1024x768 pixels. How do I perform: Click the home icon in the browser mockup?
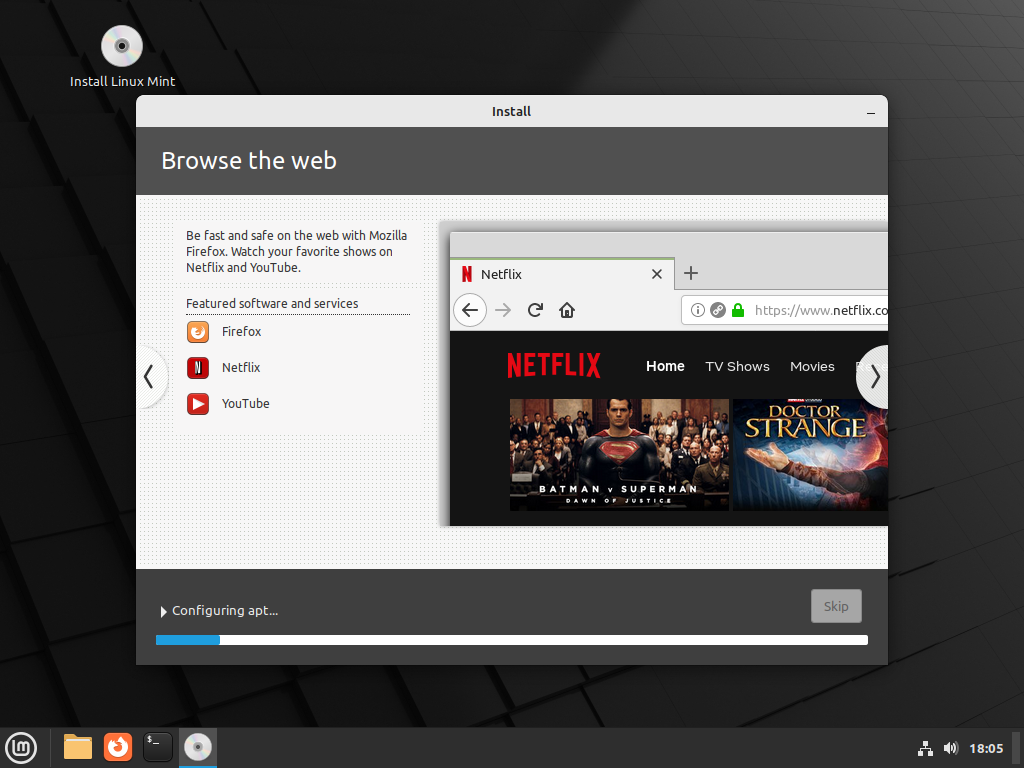pyautogui.click(x=567, y=310)
